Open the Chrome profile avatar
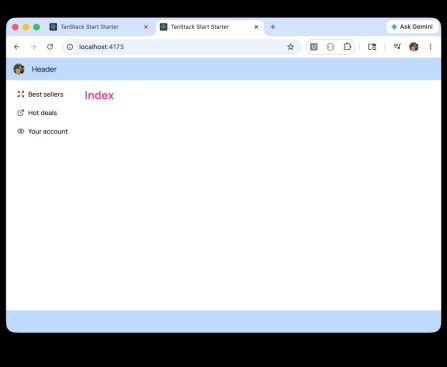The height and width of the screenshot is (367, 447). 414,47
